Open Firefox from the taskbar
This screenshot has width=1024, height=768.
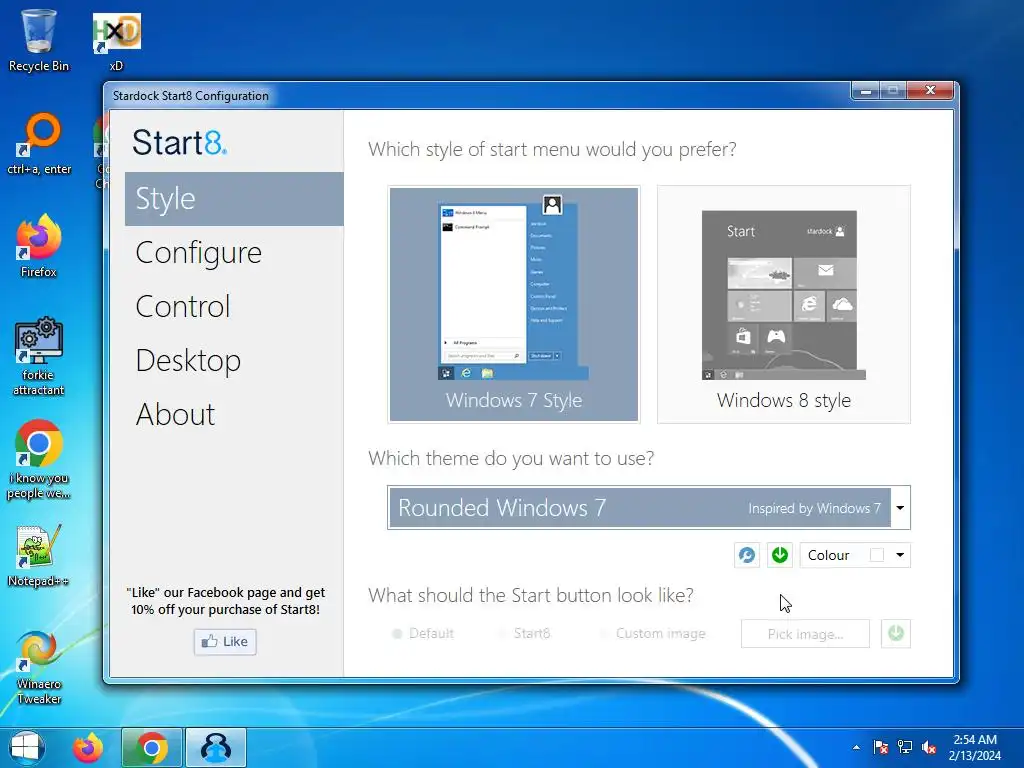point(88,748)
